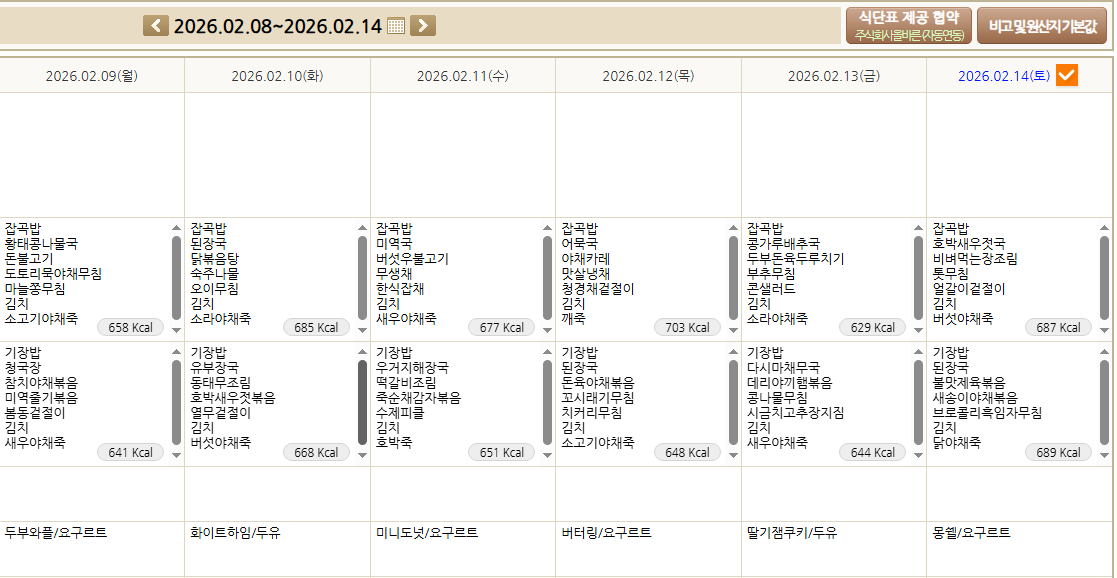Viewport: 1117px width, 578px height.
Task: Select the 2026.02.09 Monday column header
Action: point(92,76)
